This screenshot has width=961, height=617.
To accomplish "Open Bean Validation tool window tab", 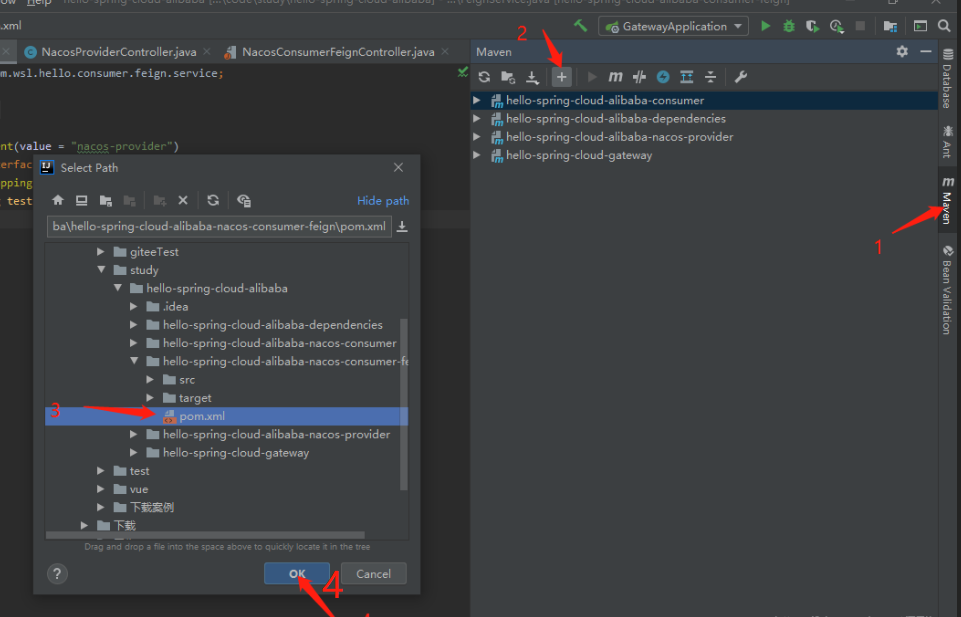I will pos(948,290).
